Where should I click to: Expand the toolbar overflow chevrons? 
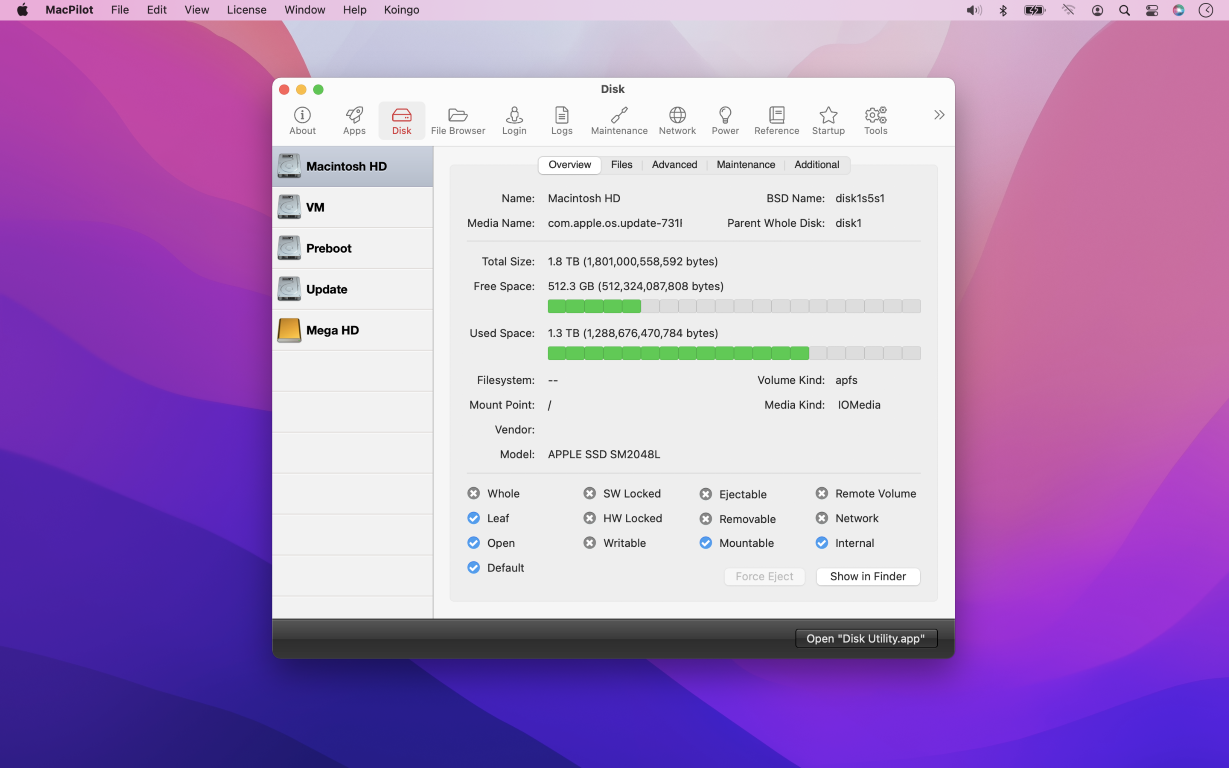coord(939,115)
